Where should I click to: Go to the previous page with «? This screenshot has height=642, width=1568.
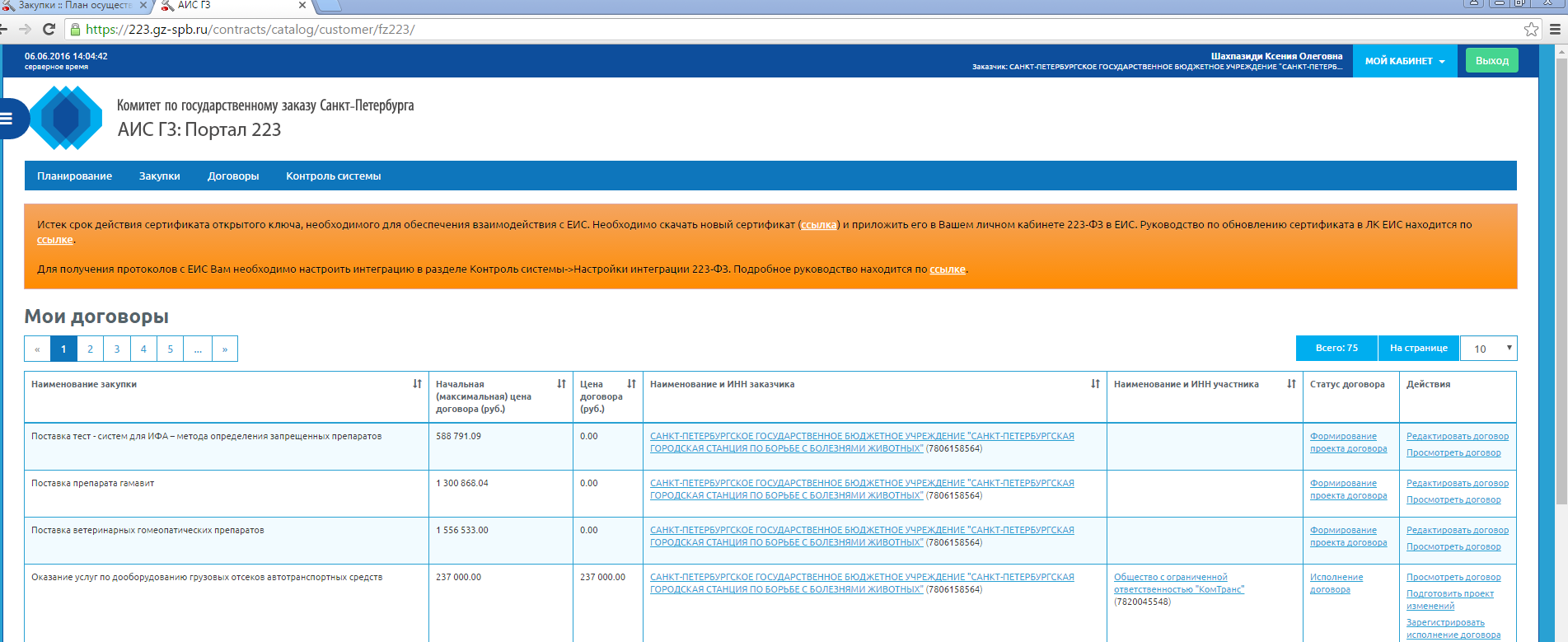(x=37, y=349)
